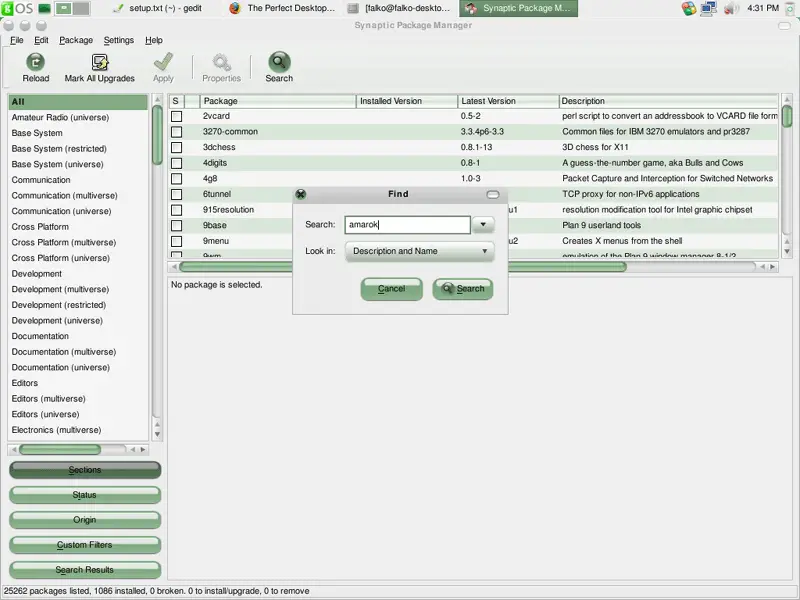Tick the checkbox for 3dchess

click(x=177, y=147)
